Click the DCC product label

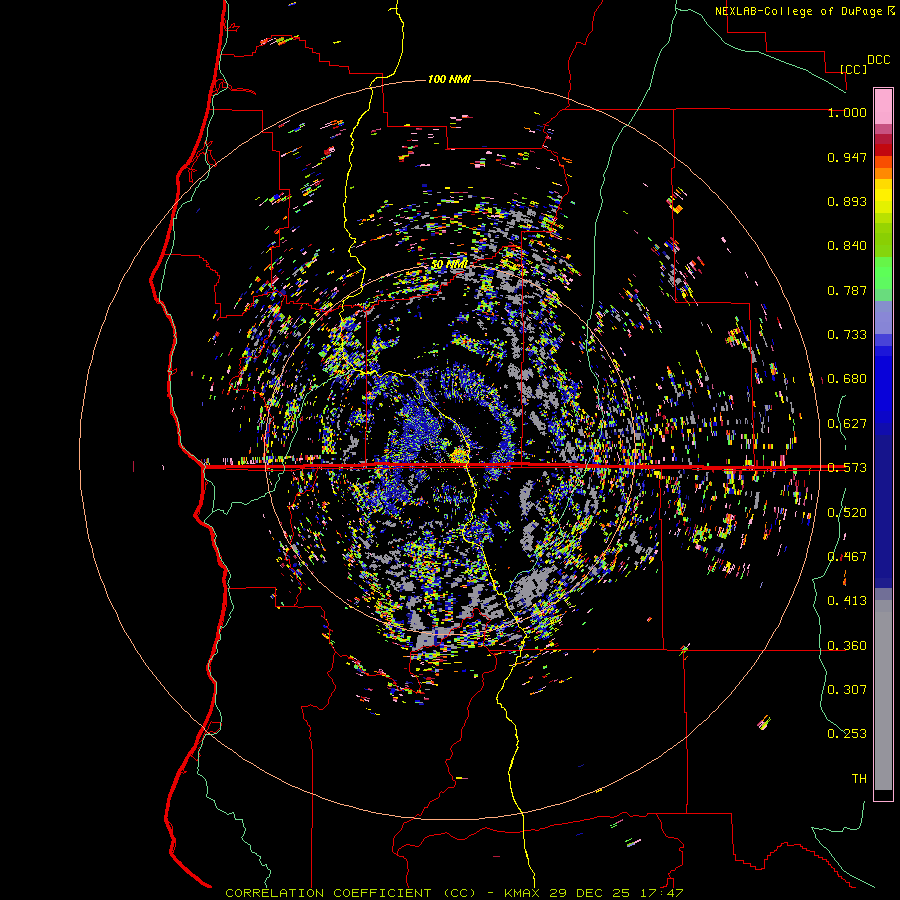[879, 60]
